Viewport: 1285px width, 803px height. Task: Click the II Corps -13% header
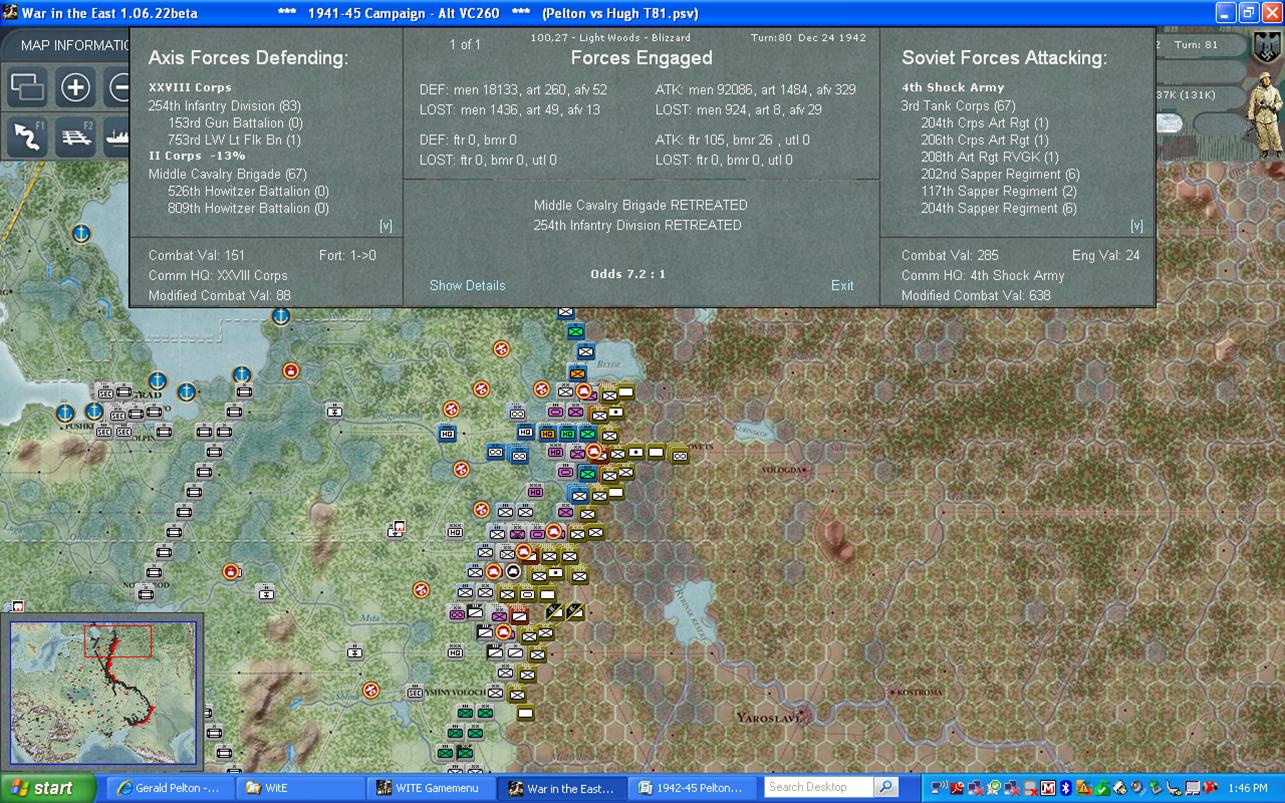197,156
